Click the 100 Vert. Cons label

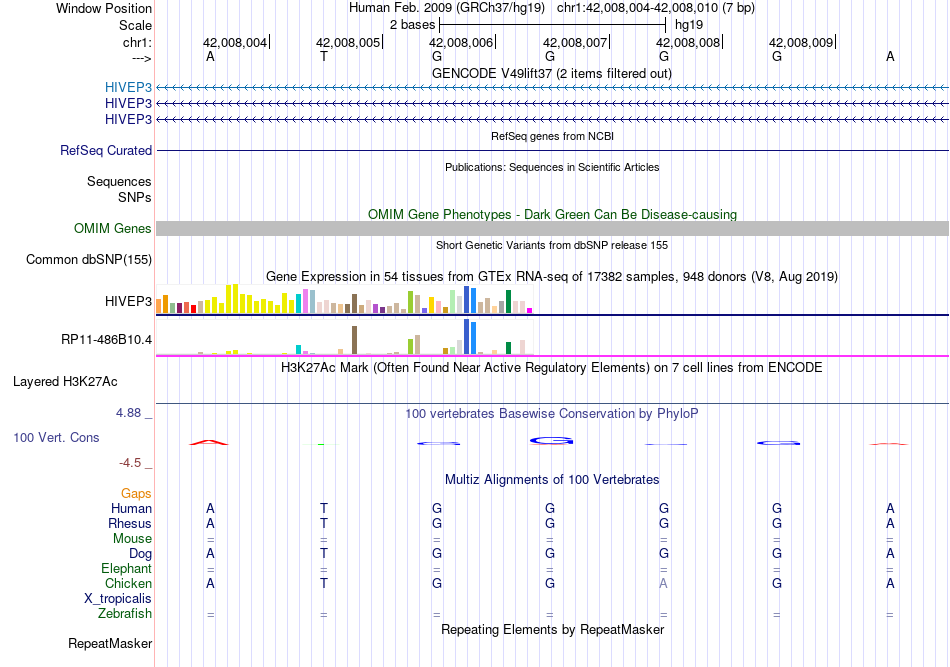pos(56,437)
